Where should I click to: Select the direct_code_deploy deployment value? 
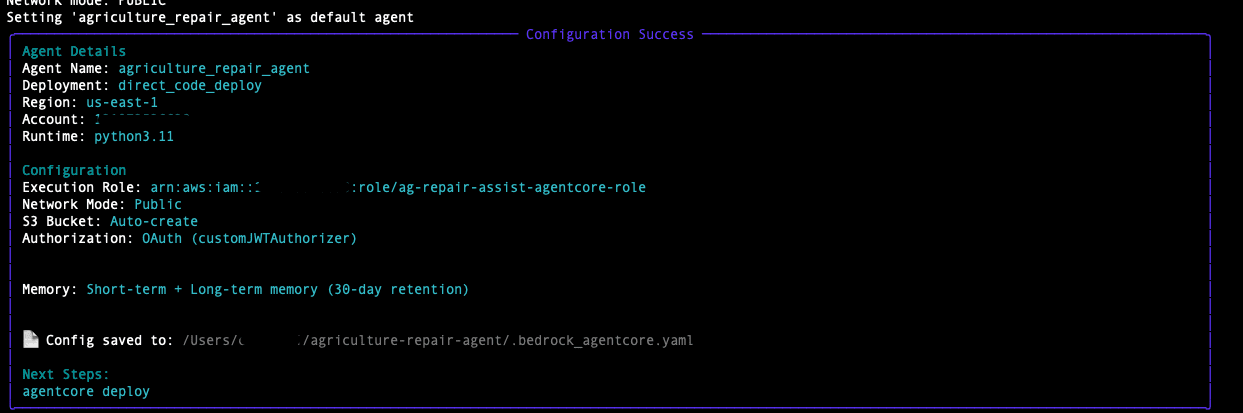(x=190, y=85)
